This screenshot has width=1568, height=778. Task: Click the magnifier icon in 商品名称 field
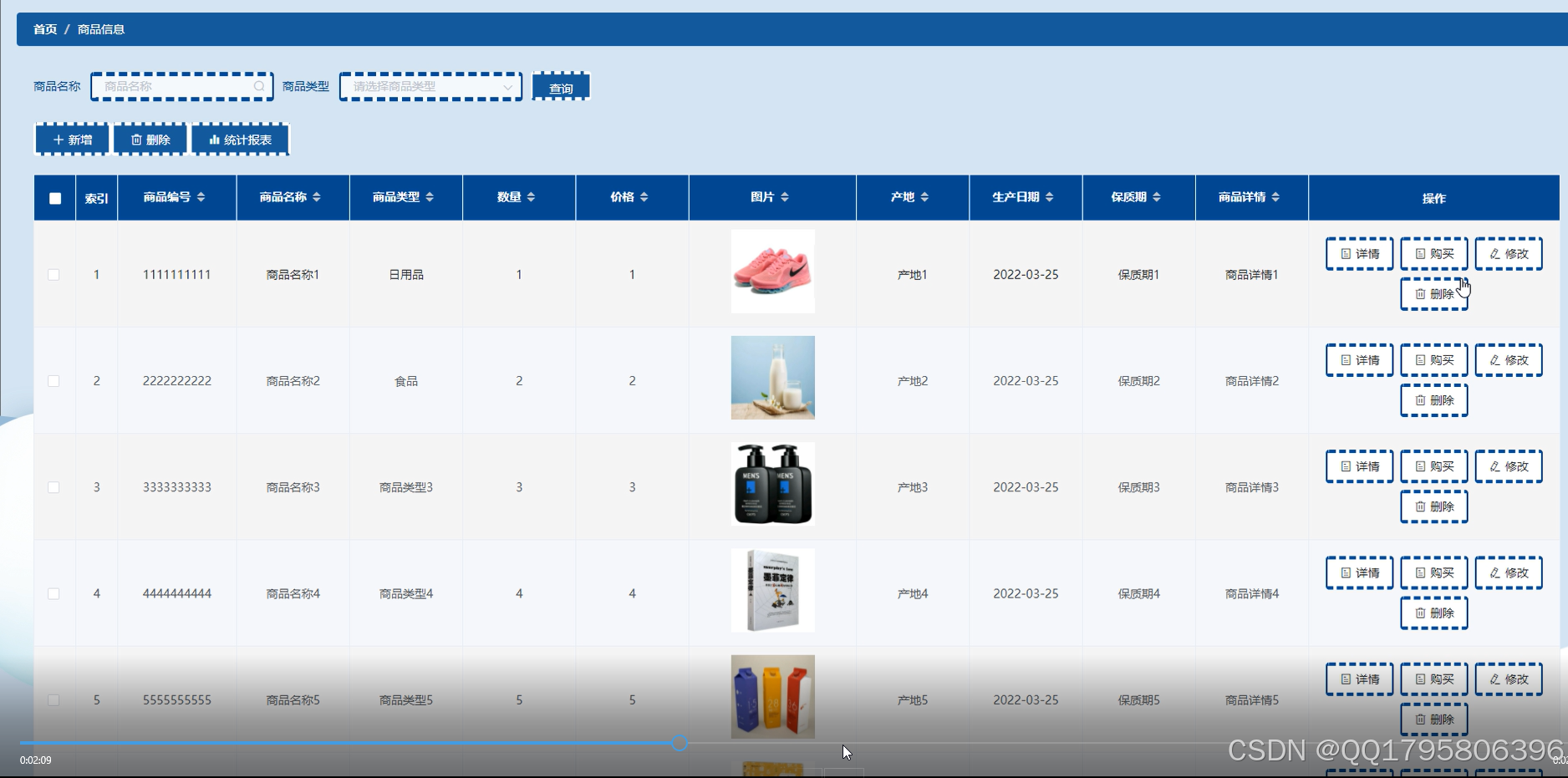click(259, 86)
